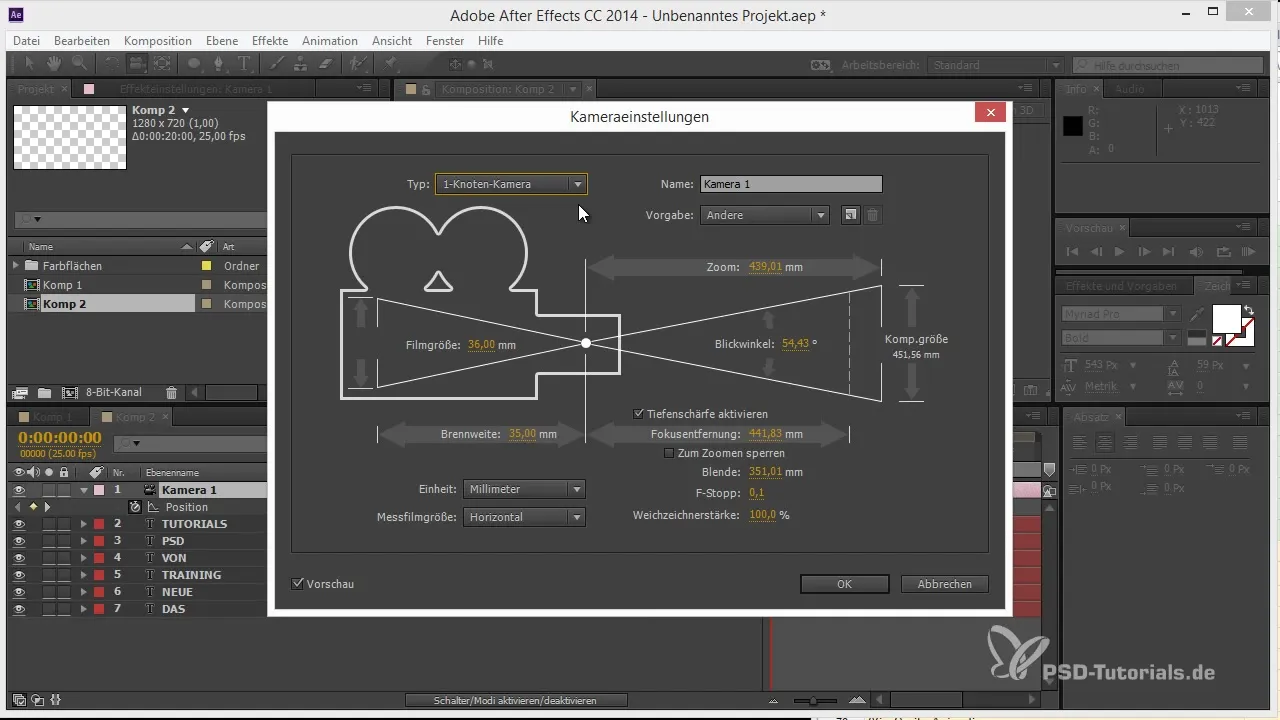Image resolution: width=1280 pixels, height=720 pixels.
Task: Open the Einheit Millimeter dropdown
Action: 524,489
